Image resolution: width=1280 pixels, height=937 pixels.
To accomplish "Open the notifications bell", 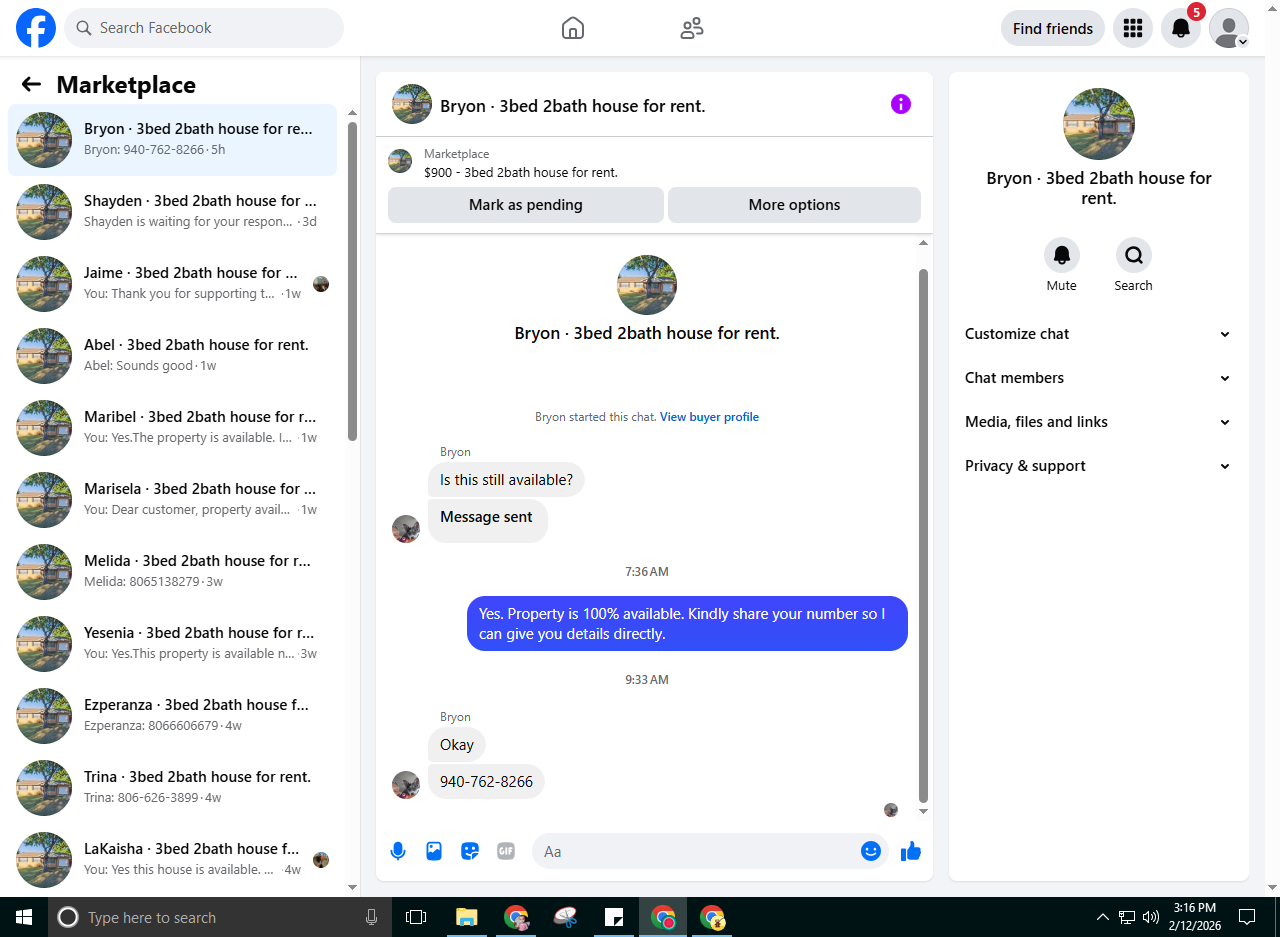I will (x=1181, y=28).
